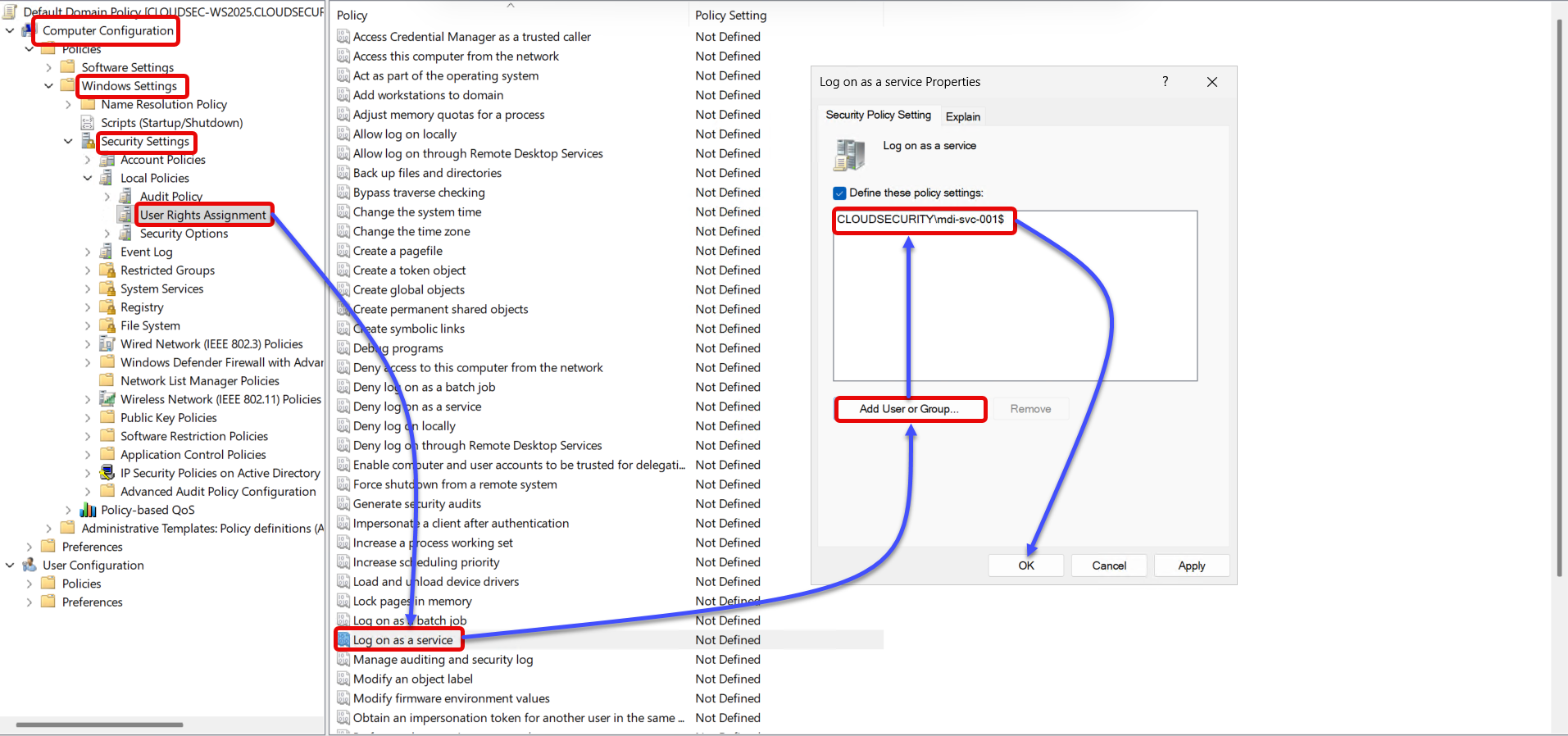This screenshot has width=1568, height=736.
Task: Click the IP Security Policies icon
Action: (x=107, y=473)
